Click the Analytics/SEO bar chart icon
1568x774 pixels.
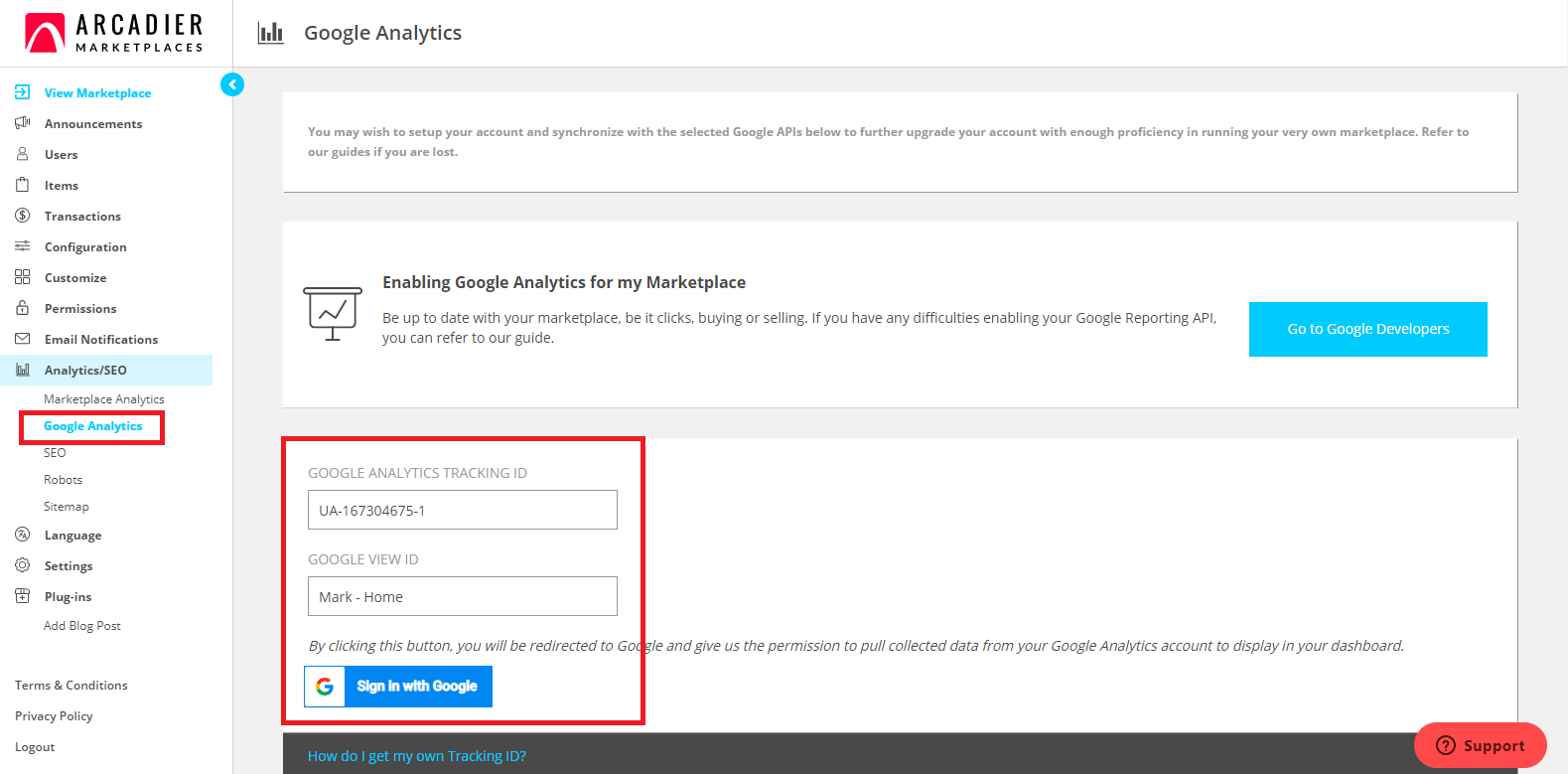(22, 370)
